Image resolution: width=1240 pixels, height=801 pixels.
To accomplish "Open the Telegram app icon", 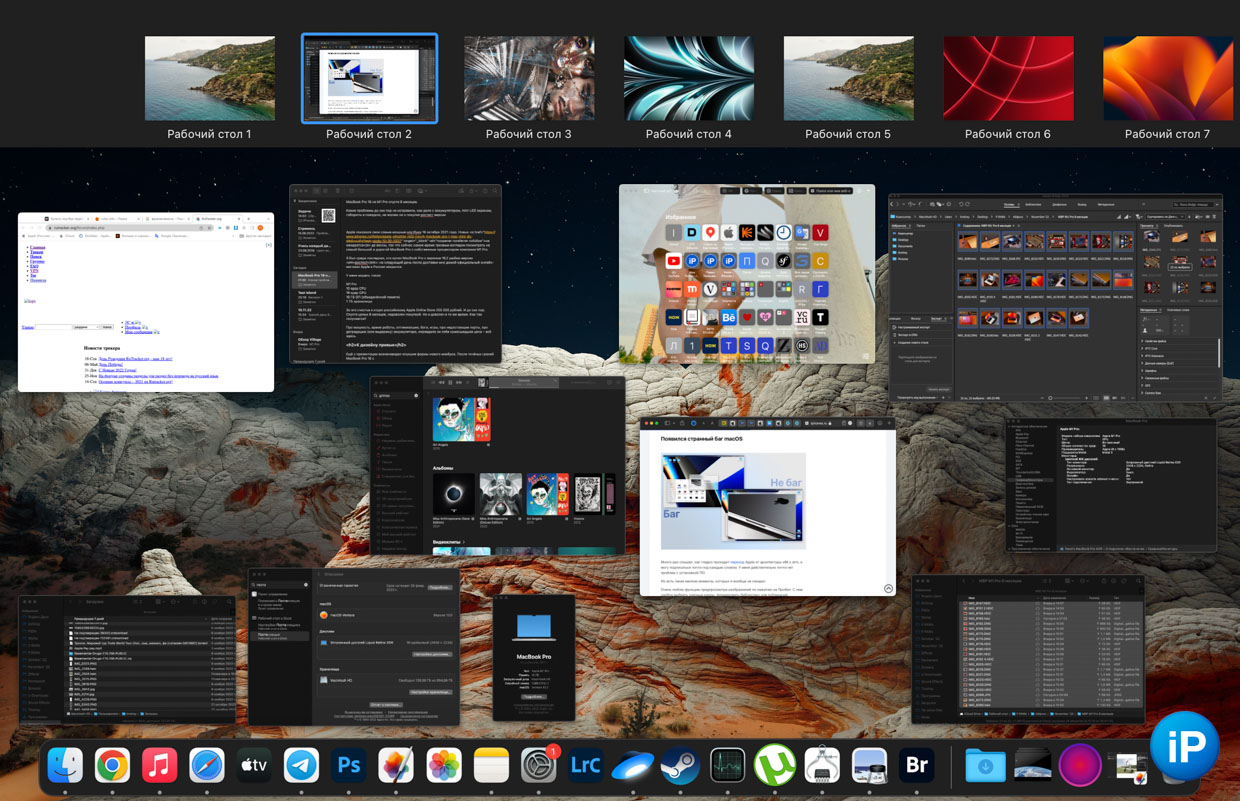I will [301, 766].
